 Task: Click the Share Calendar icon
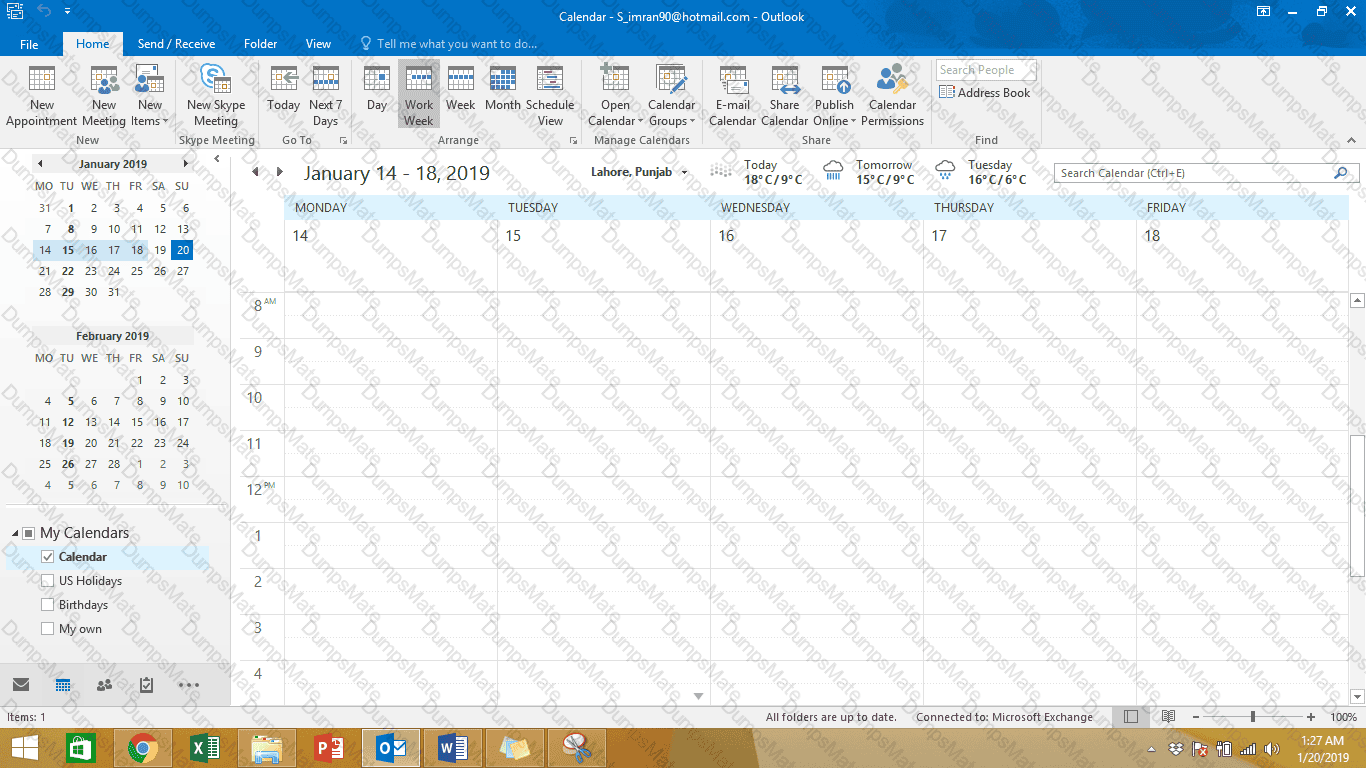point(785,96)
